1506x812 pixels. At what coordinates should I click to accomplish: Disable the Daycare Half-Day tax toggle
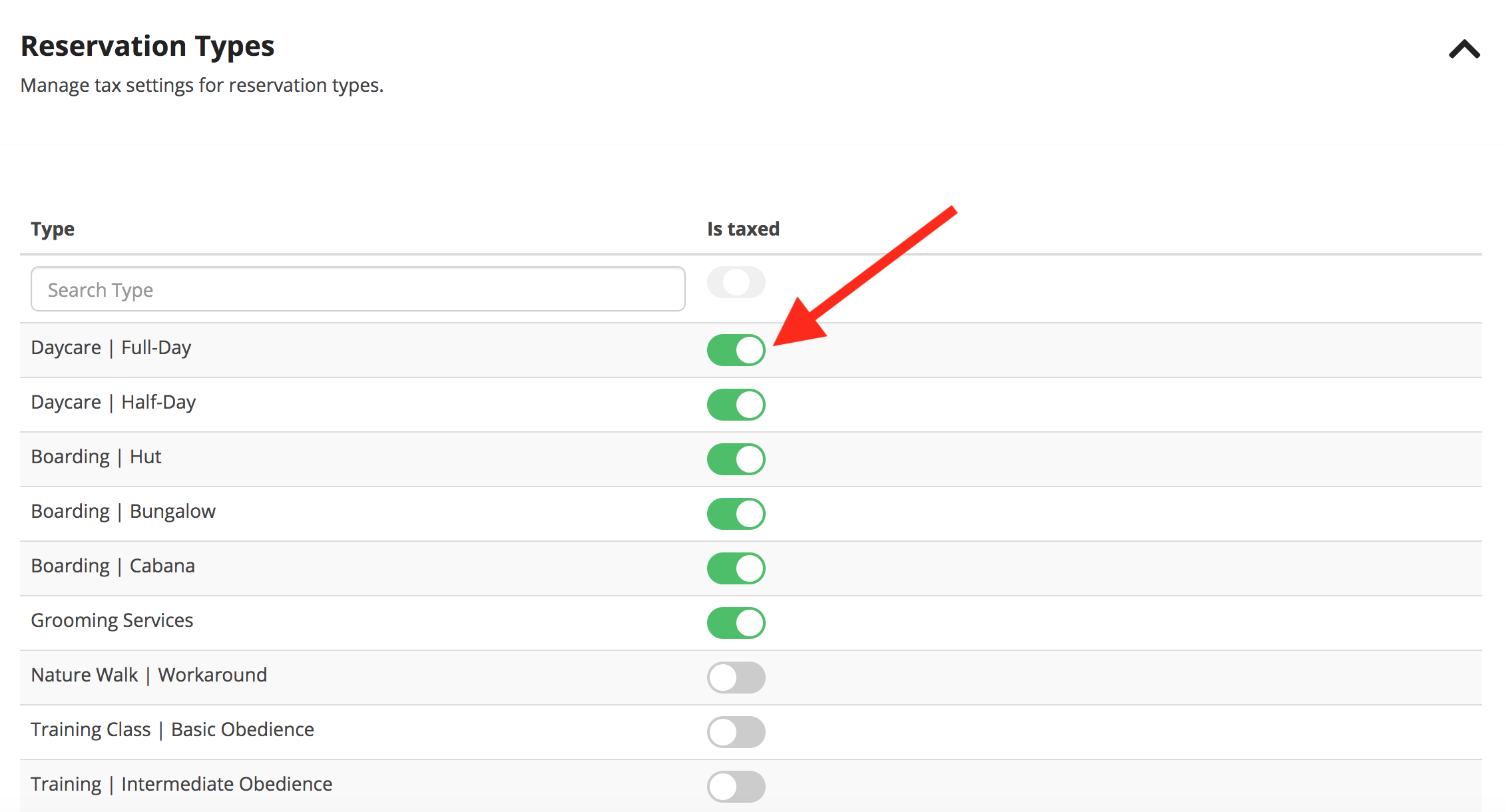click(x=736, y=404)
